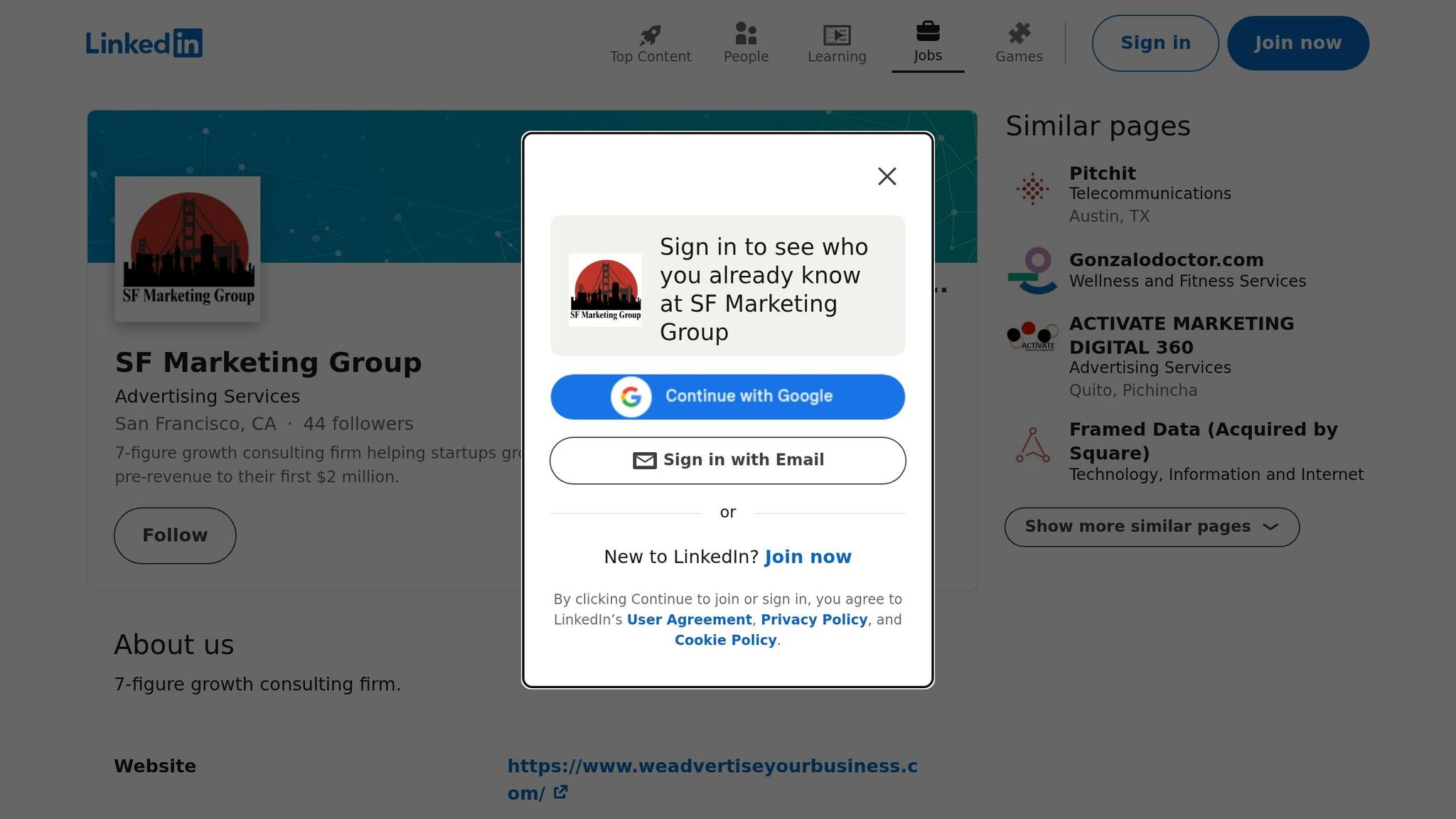Click envelope icon on email button
Screen dimensions: 1456x819
644,461
